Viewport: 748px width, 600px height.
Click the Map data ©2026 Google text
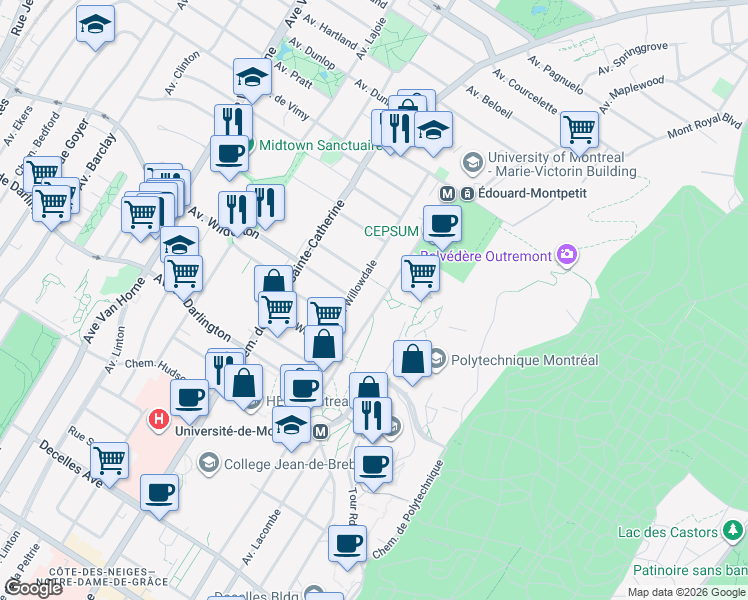coord(686,592)
